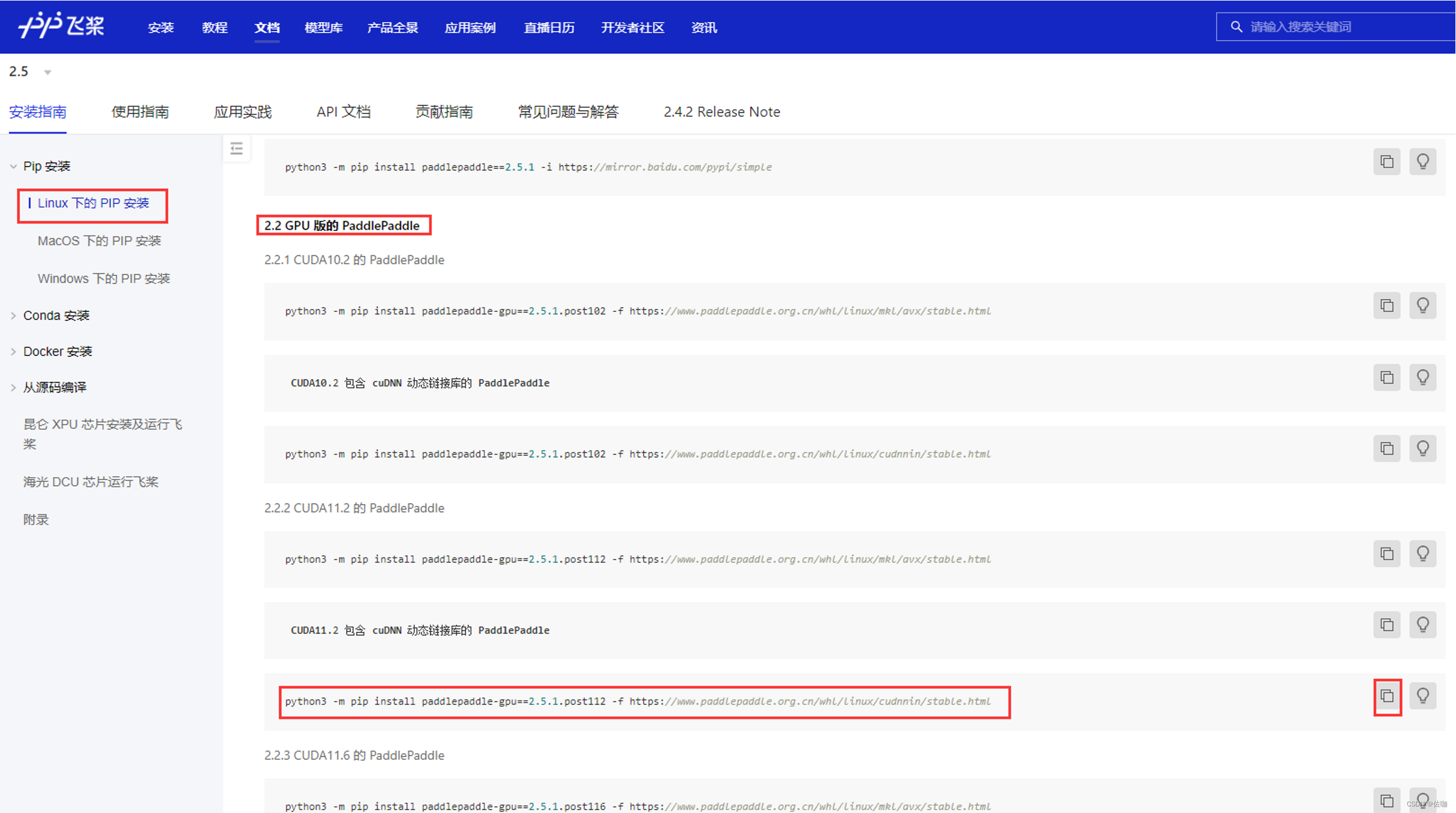Copy the post112 mkl/avx install command
This screenshot has height=813, width=1456.
(x=1386, y=553)
